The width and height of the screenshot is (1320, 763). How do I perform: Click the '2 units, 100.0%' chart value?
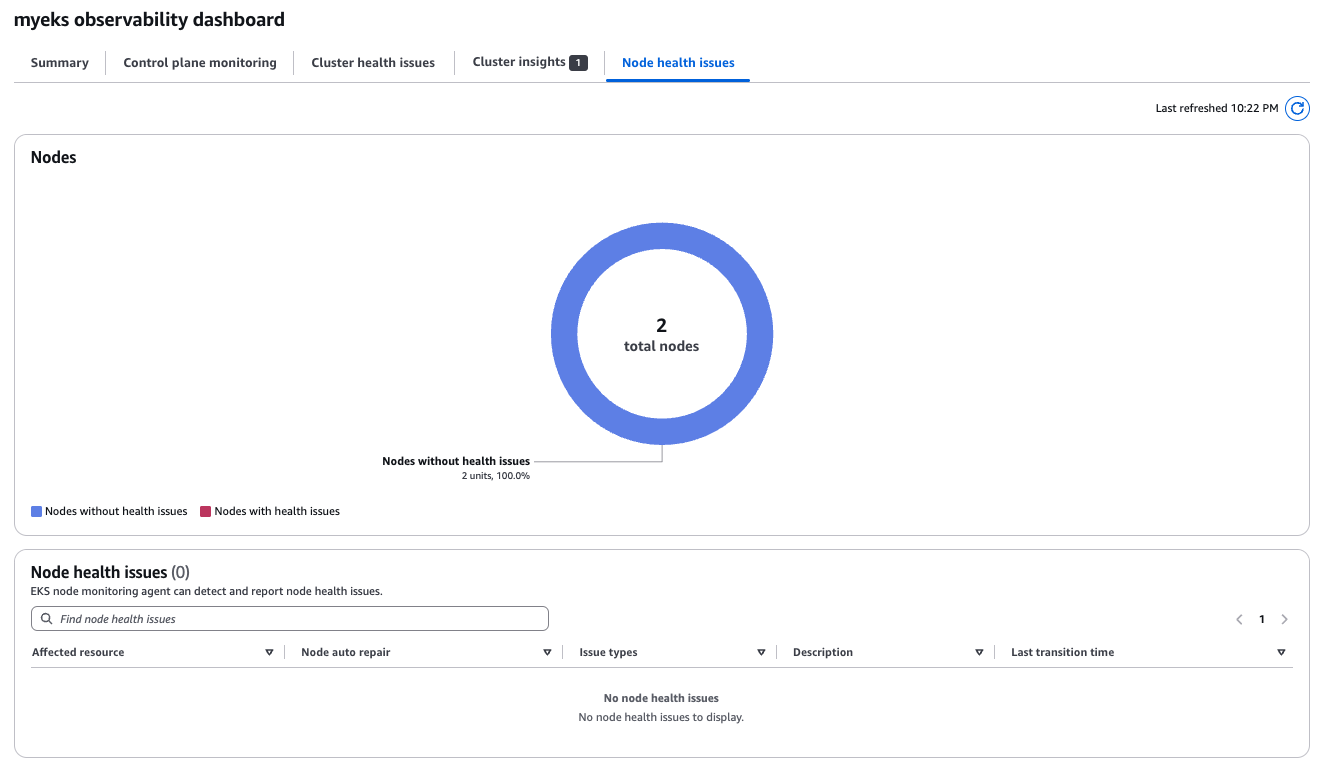(496, 476)
